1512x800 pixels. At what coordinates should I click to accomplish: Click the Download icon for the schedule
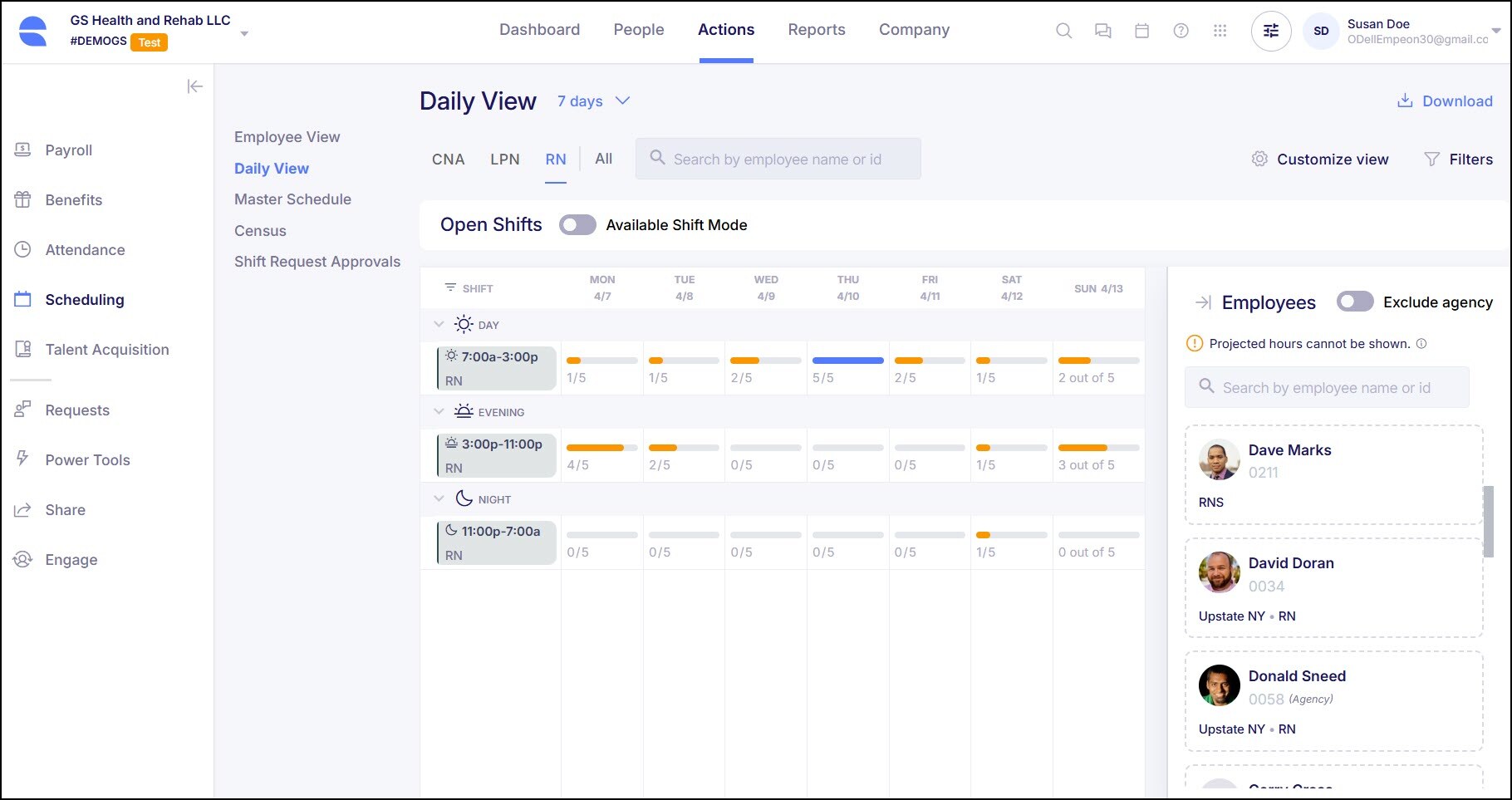(x=1404, y=100)
